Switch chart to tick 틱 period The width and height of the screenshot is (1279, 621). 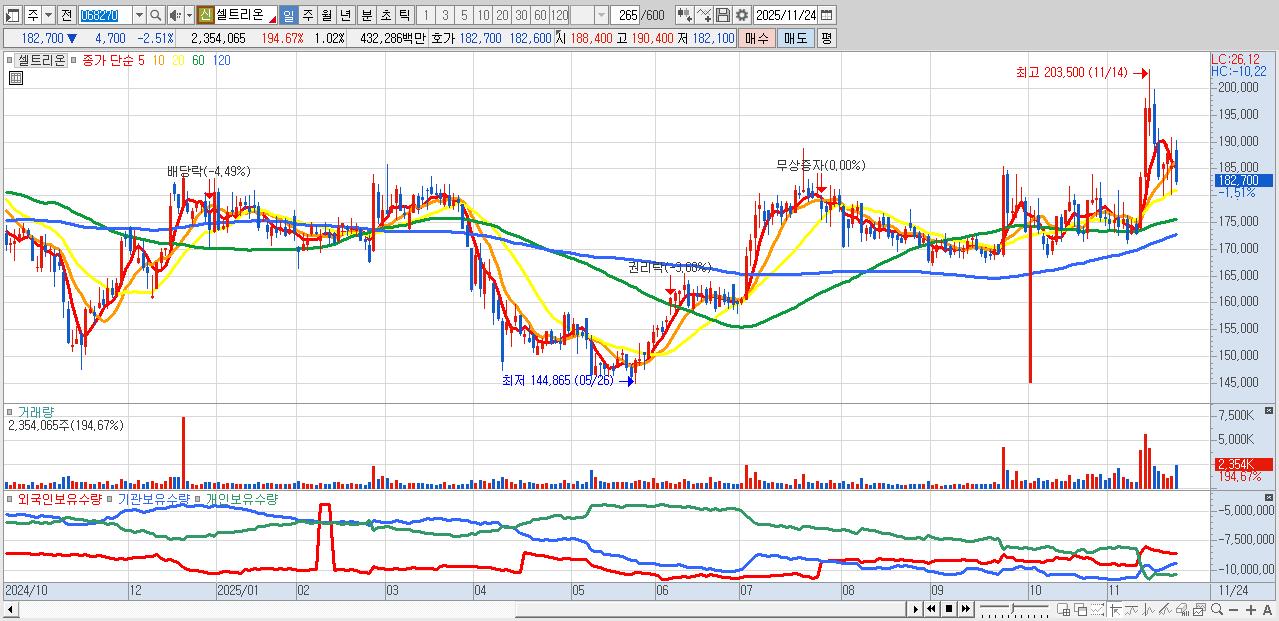click(x=404, y=15)
